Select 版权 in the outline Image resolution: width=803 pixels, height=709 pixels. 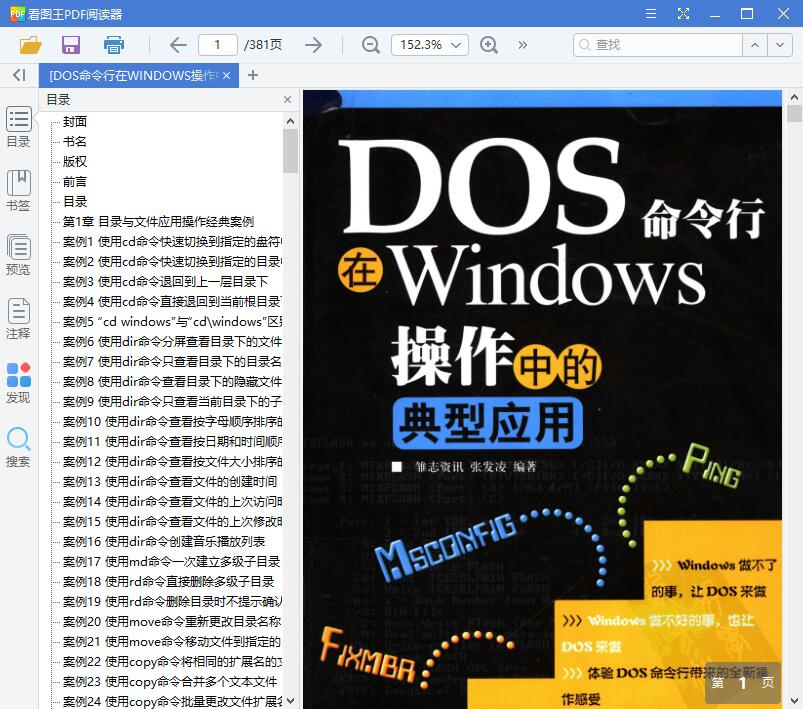[x=75, y=161]
